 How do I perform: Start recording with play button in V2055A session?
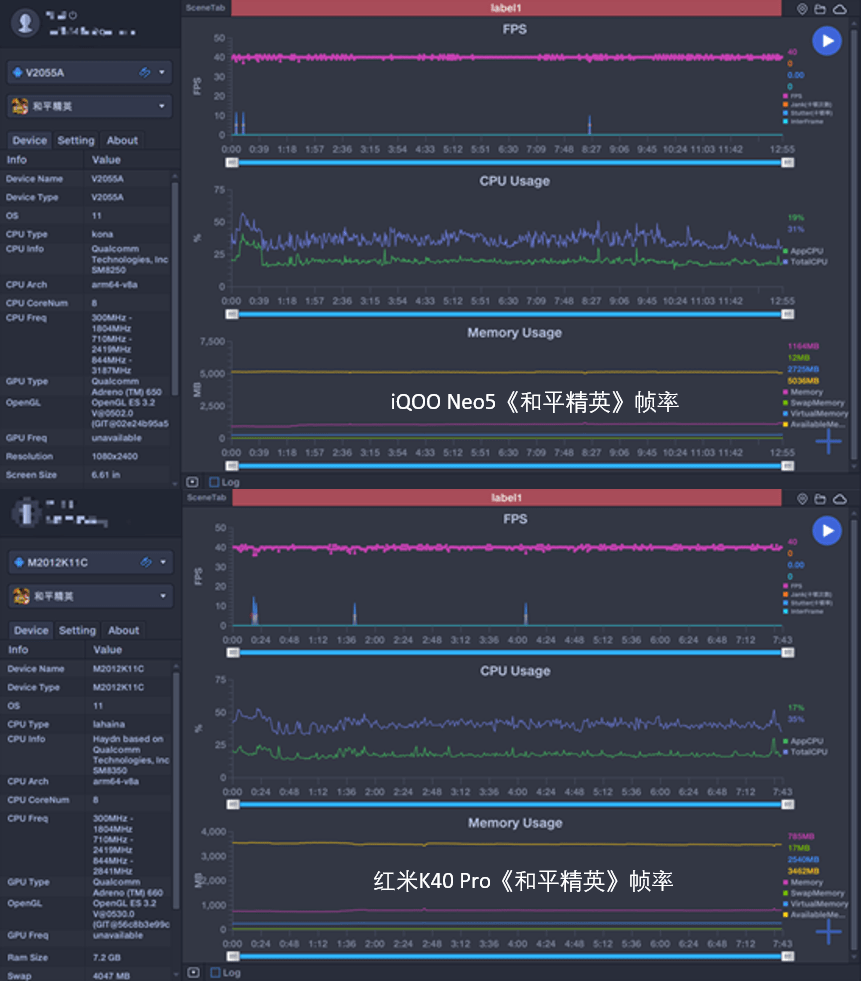[827, 41]
